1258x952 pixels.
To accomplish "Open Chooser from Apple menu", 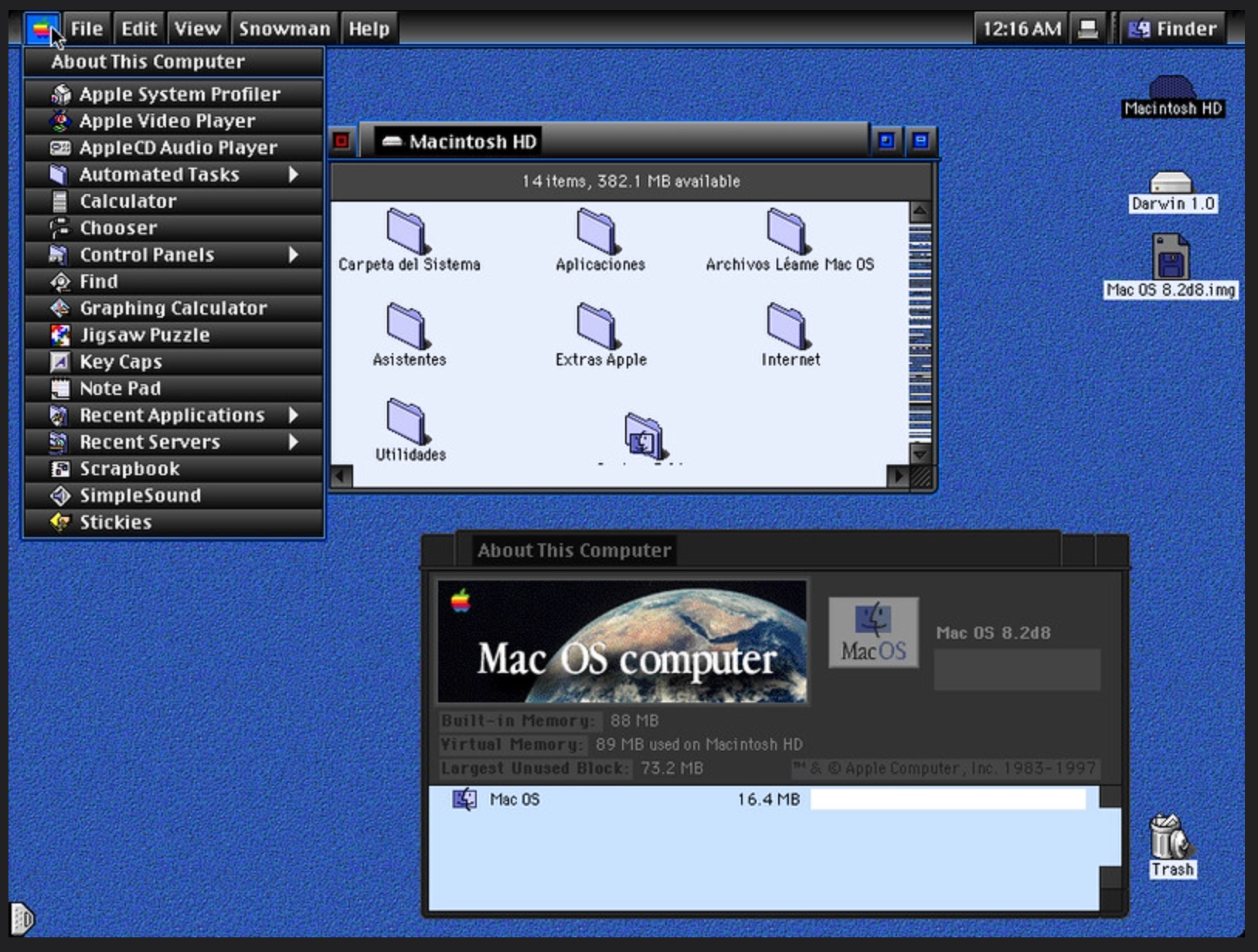I will pyautogui.click(x=174, y=228).
